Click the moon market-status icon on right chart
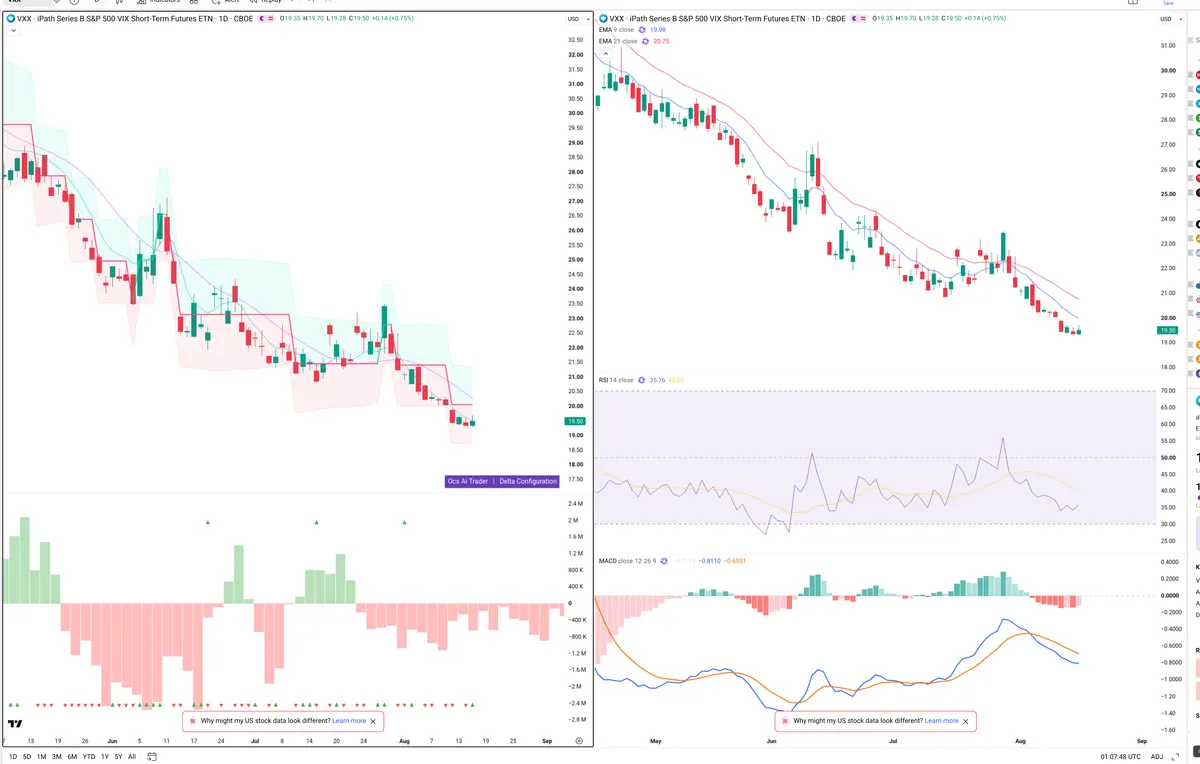Screen dimensions: 1200x764 click(x=853, y=19)
